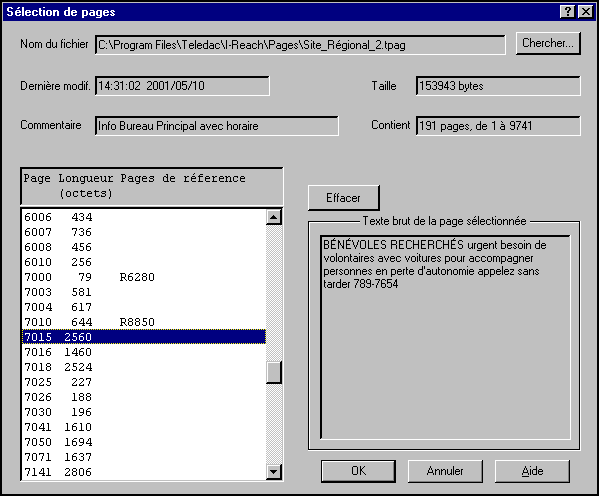599x496 pixels.
Task: Click the Nom du fichier path field
Action: pyautogui.click(x=300, y=45)
